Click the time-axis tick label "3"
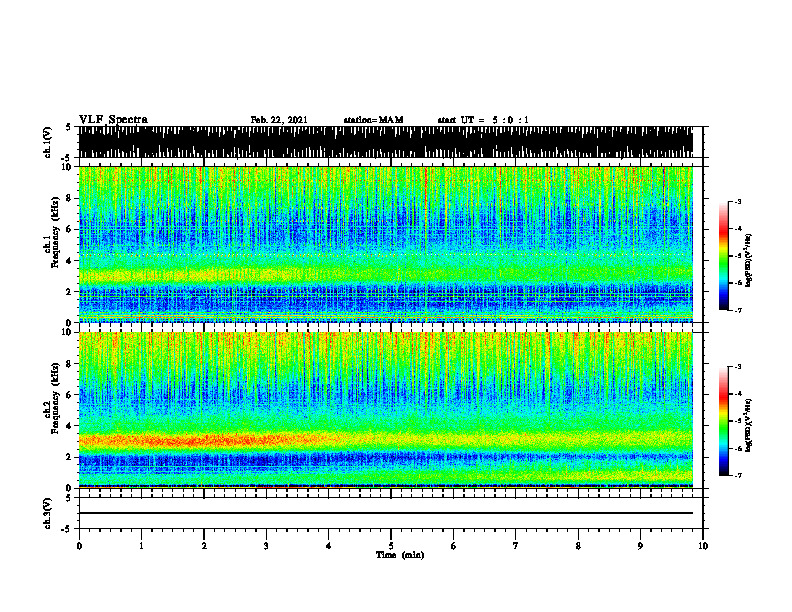Screen dimensions: 792x612 (266, 546)
